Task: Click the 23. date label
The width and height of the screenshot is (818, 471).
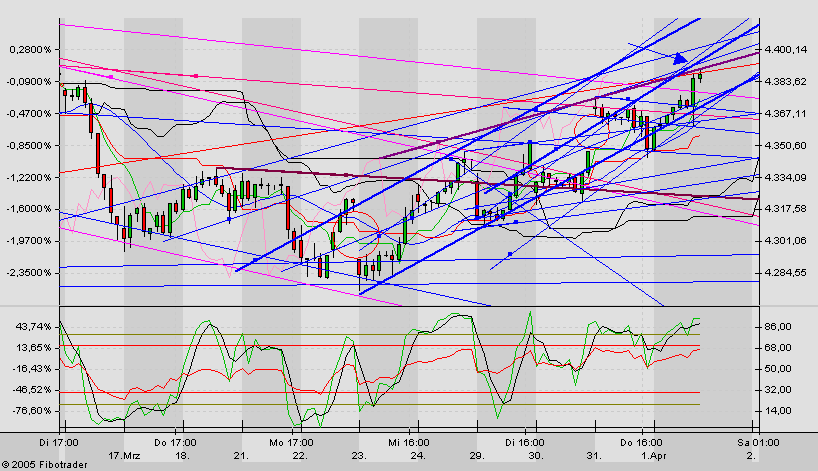Action: tap(358, 455)
